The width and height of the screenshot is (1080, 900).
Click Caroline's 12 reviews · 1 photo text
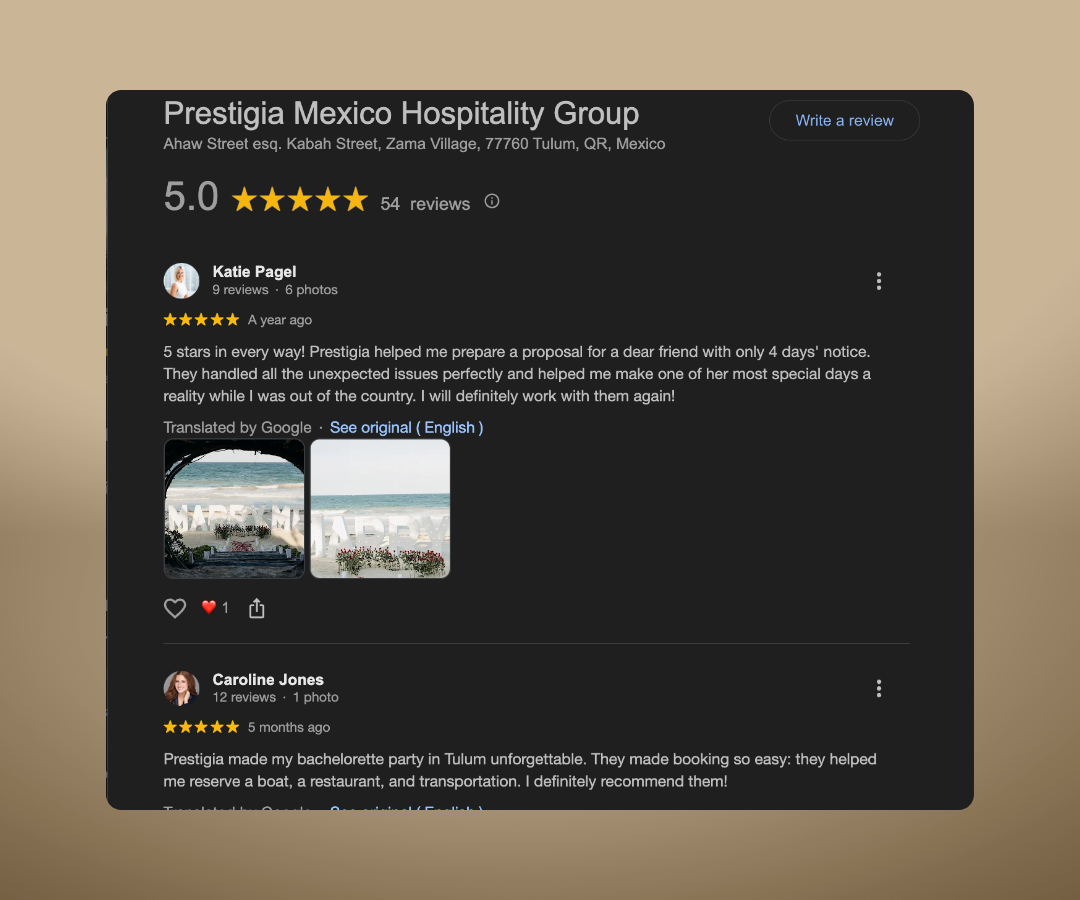pos(276,698)
